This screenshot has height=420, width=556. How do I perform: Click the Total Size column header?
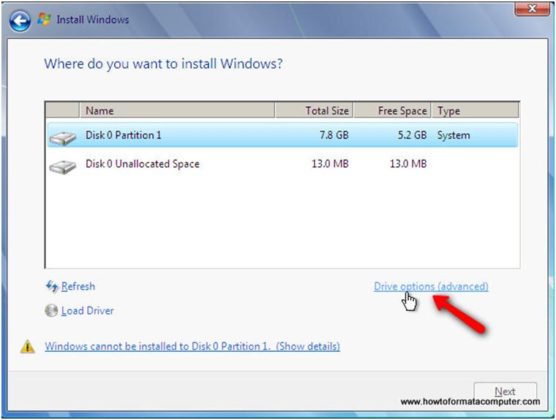(x=314, y=111)
